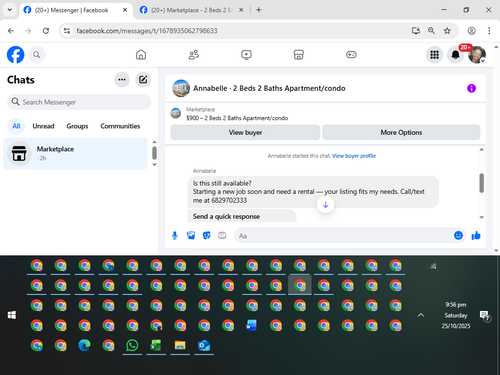Click the message text field Aa
This screenshot has width=500, height=375.
click(342, 236)
